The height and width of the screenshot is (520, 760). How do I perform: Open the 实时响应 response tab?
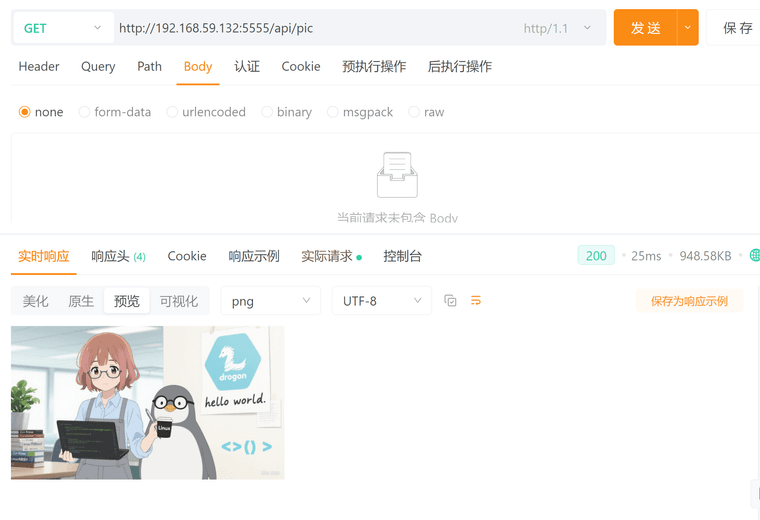[44, 256]
